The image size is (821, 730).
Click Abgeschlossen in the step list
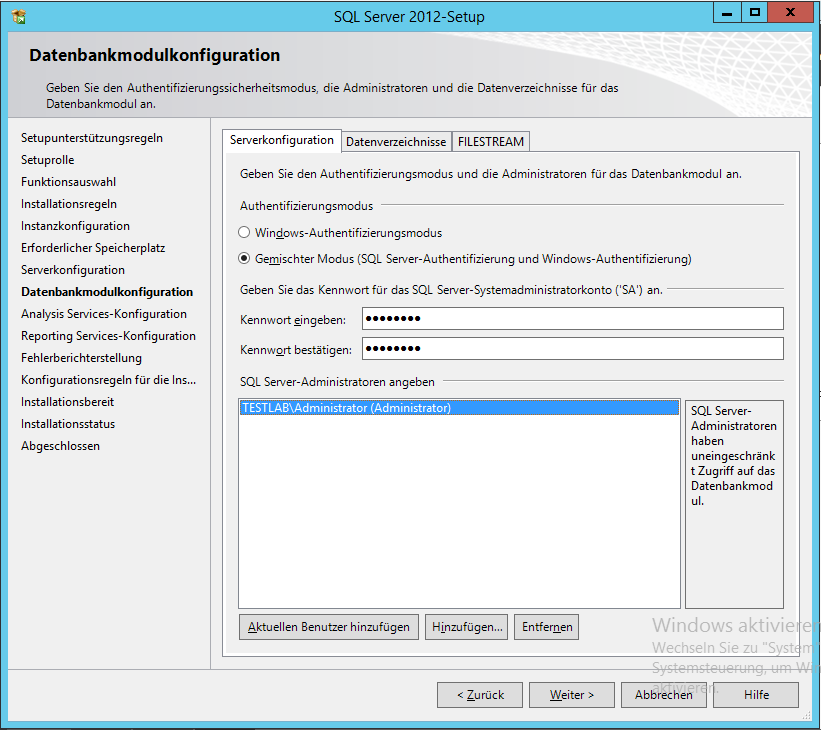pyautogui.click(x=60, y=446)
